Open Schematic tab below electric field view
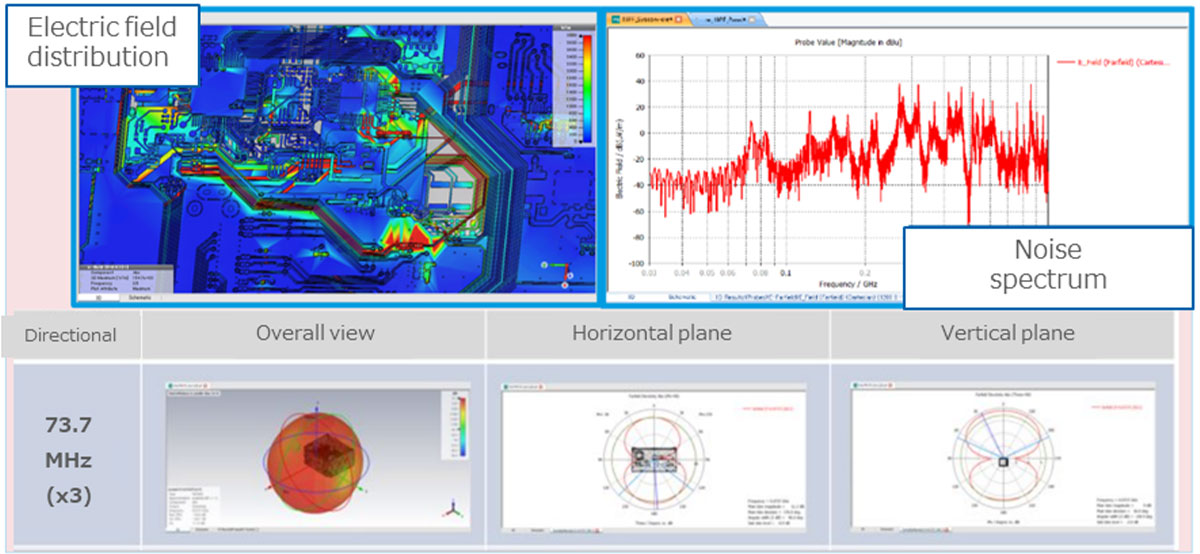Viewport: 1200px width, 554px height. click(142, 297)
